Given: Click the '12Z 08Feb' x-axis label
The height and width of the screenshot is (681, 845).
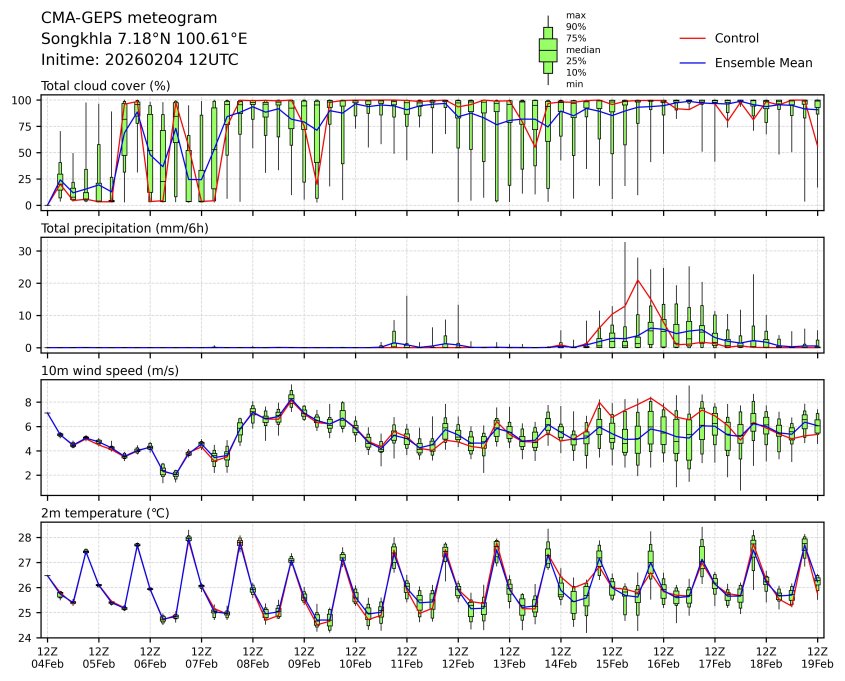Looking at the screenshot, I should pos(253,657).
